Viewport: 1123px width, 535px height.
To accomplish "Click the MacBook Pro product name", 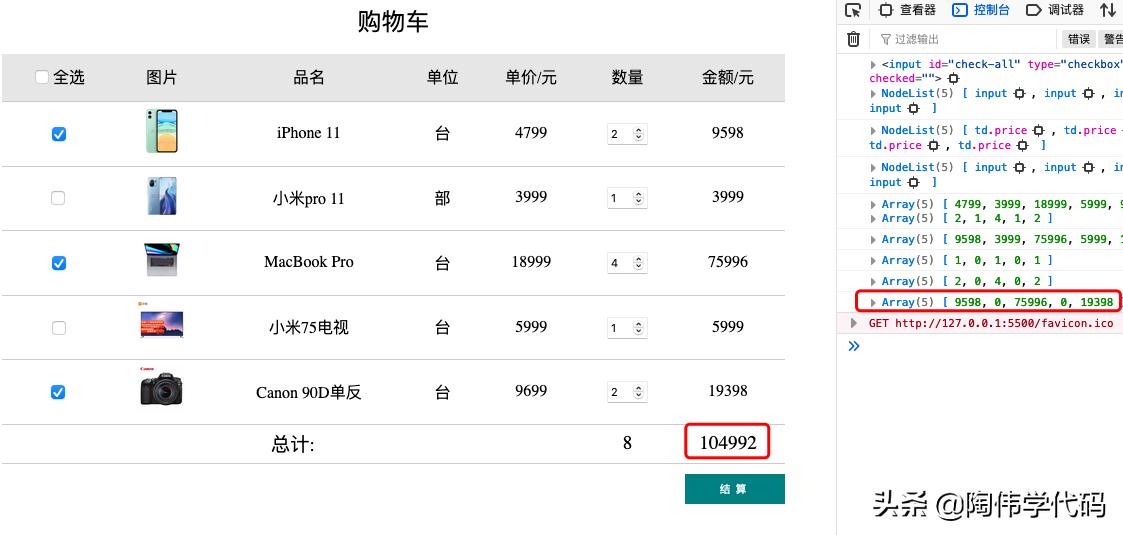I will coord(309,262).
